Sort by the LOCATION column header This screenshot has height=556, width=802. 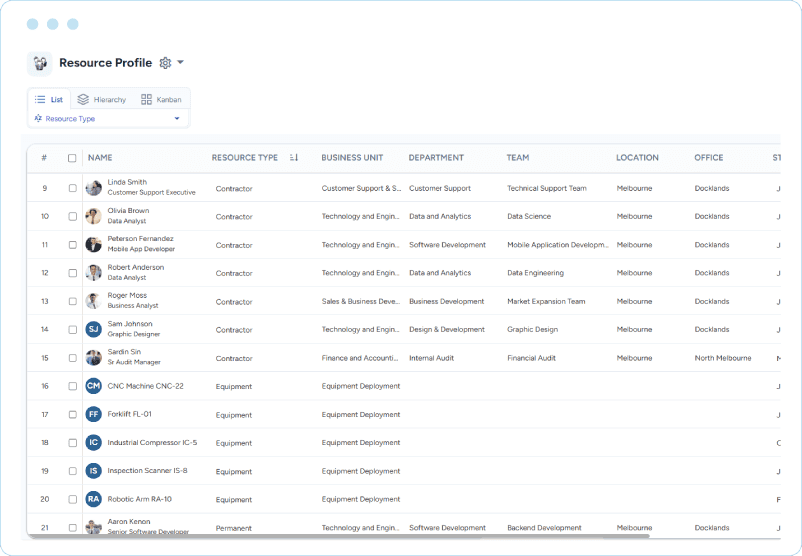point(637,158)
